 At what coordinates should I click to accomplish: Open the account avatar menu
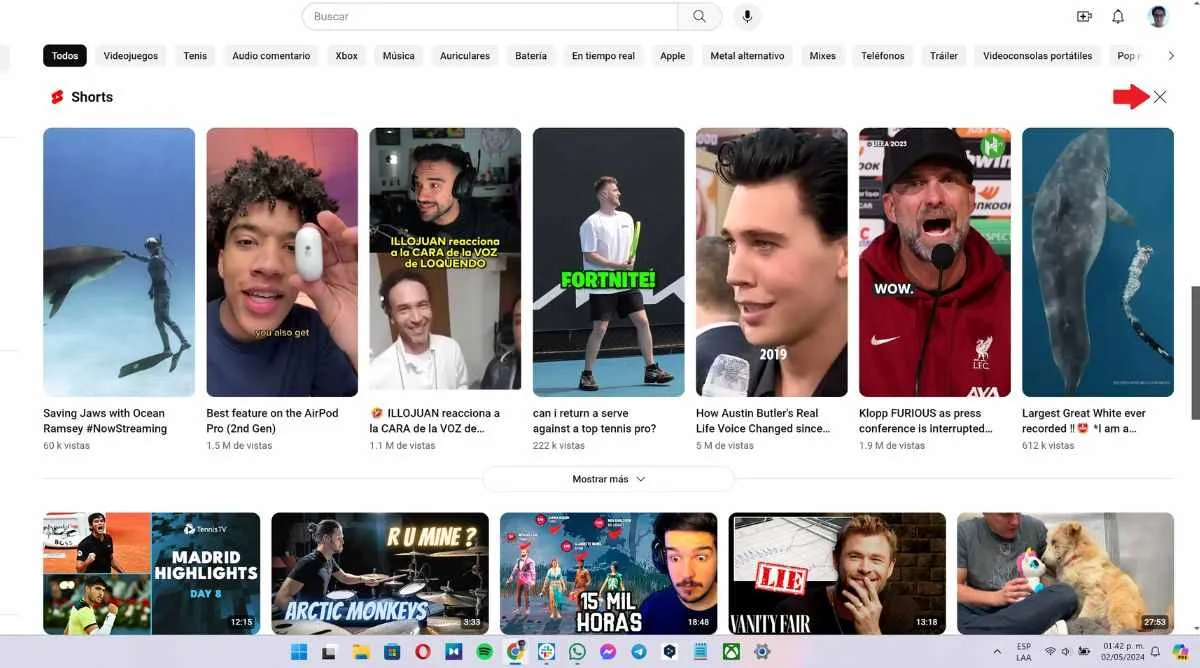[1158, 16]
